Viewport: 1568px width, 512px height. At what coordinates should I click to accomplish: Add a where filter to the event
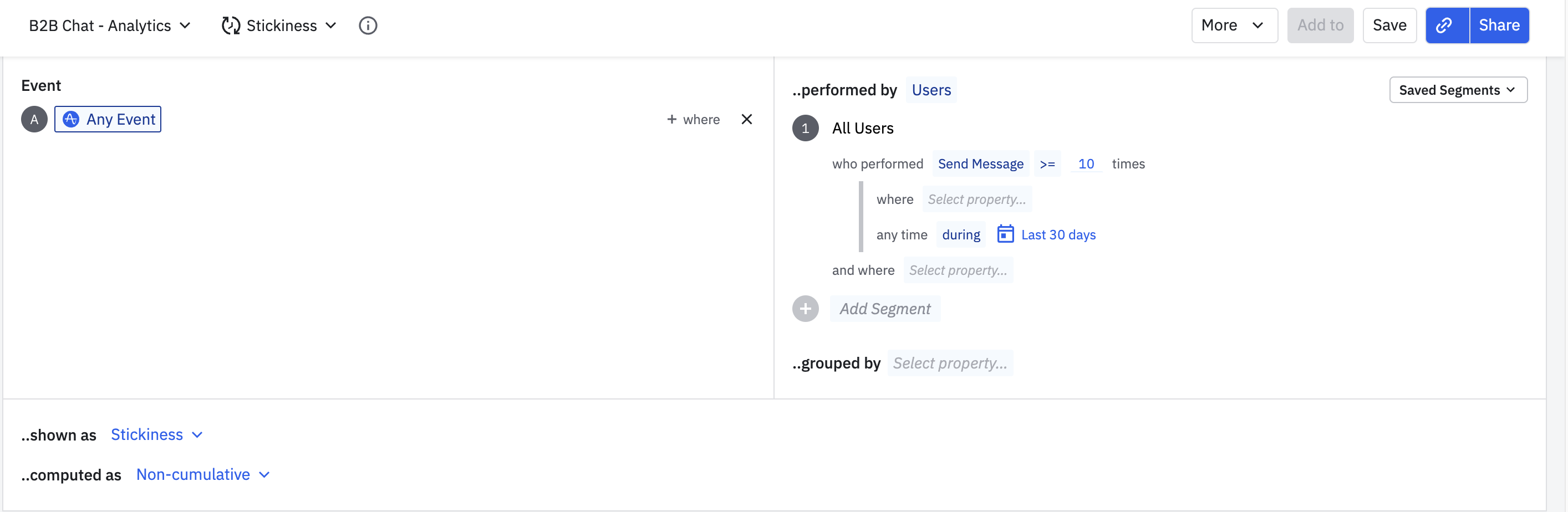693,119
